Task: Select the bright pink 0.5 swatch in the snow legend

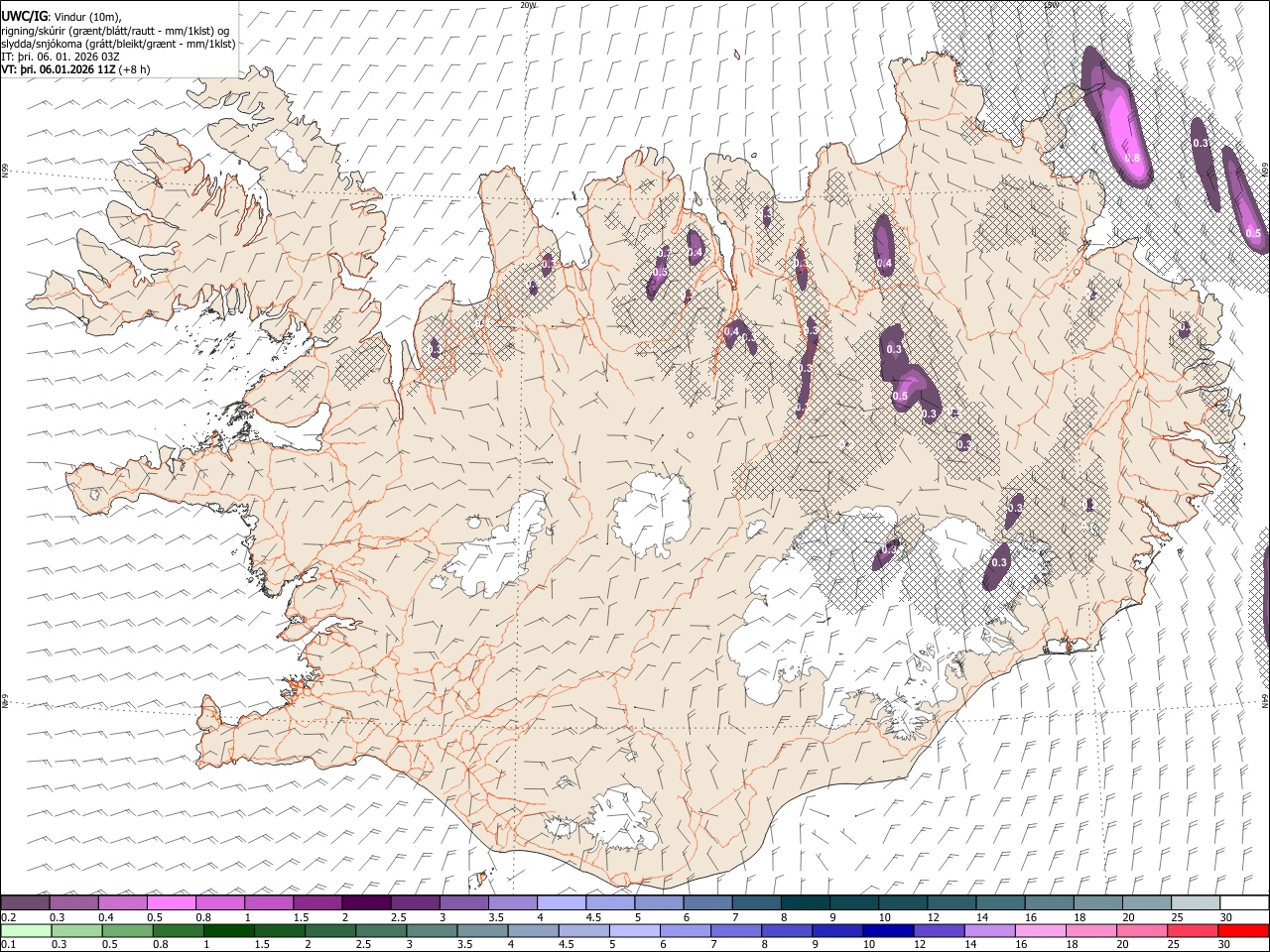Action: (x=171, y=903)
